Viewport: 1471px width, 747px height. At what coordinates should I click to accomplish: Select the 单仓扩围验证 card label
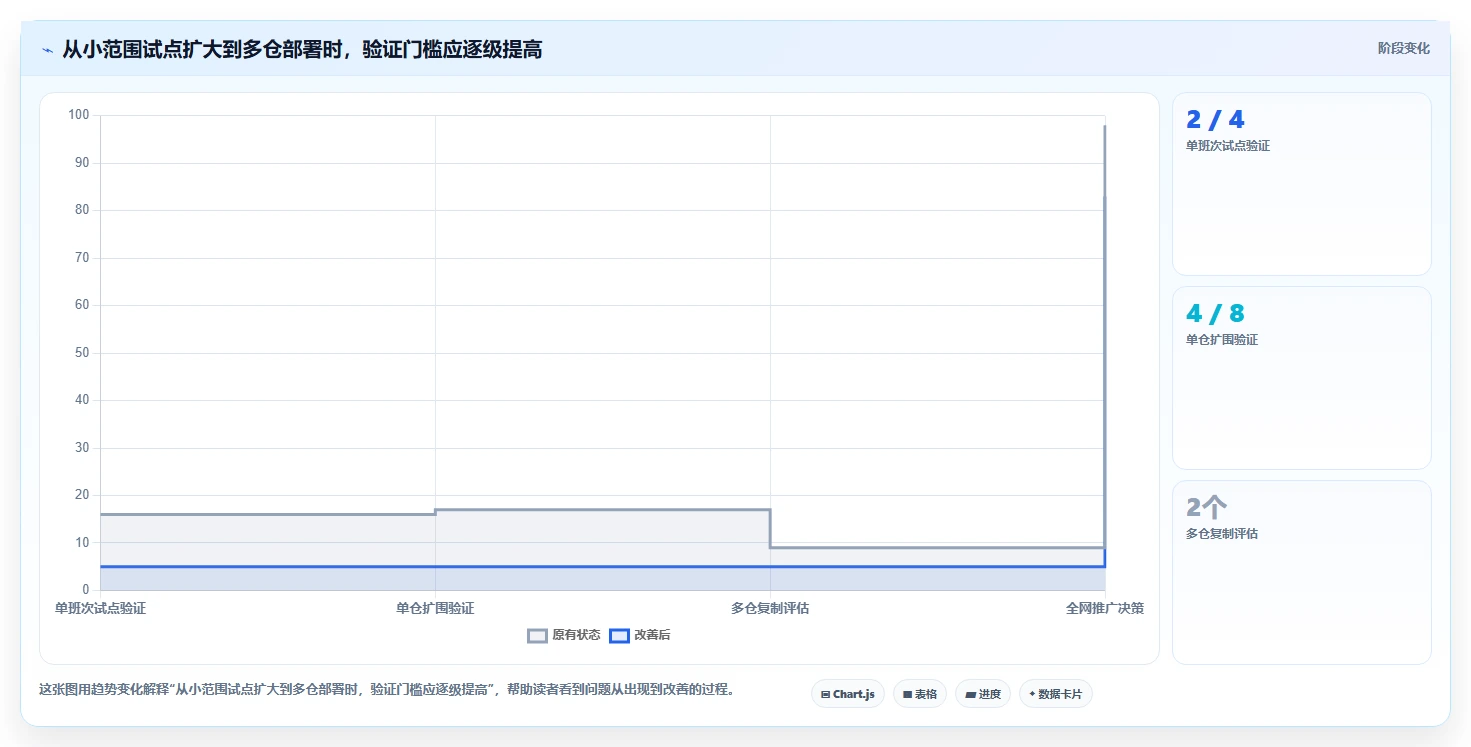1221,340
